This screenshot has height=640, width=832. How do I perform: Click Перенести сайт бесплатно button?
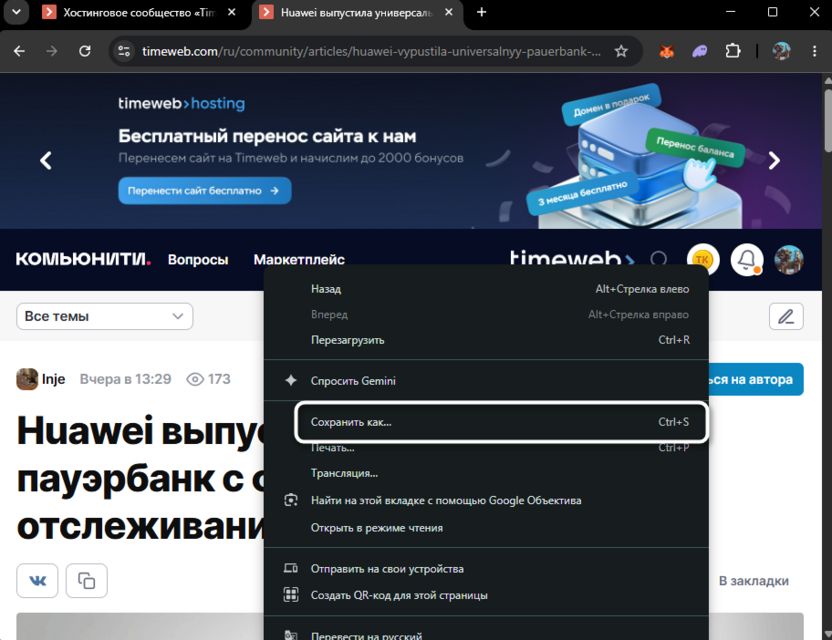204,191
